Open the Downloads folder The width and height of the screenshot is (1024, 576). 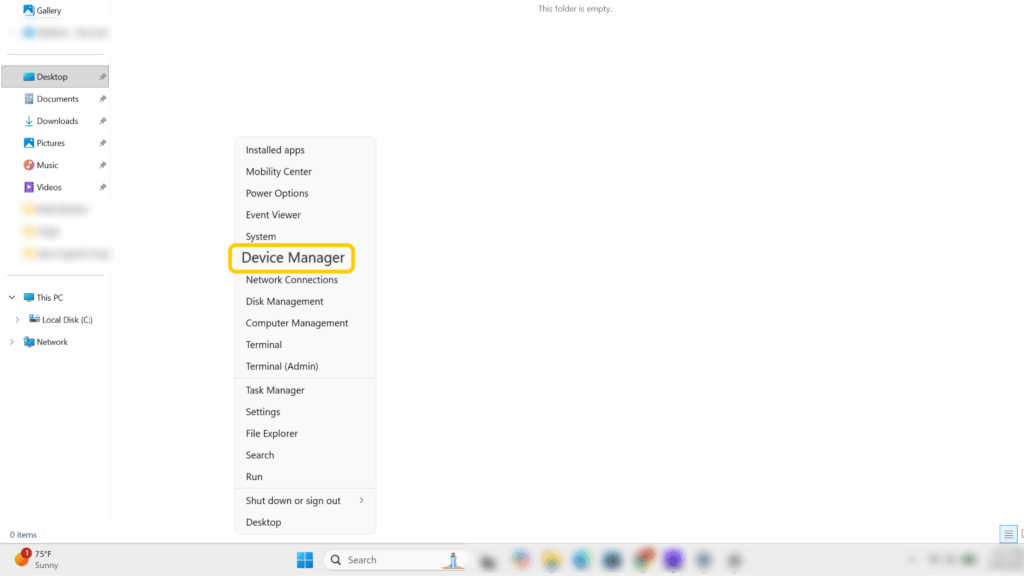click(55, 120)
